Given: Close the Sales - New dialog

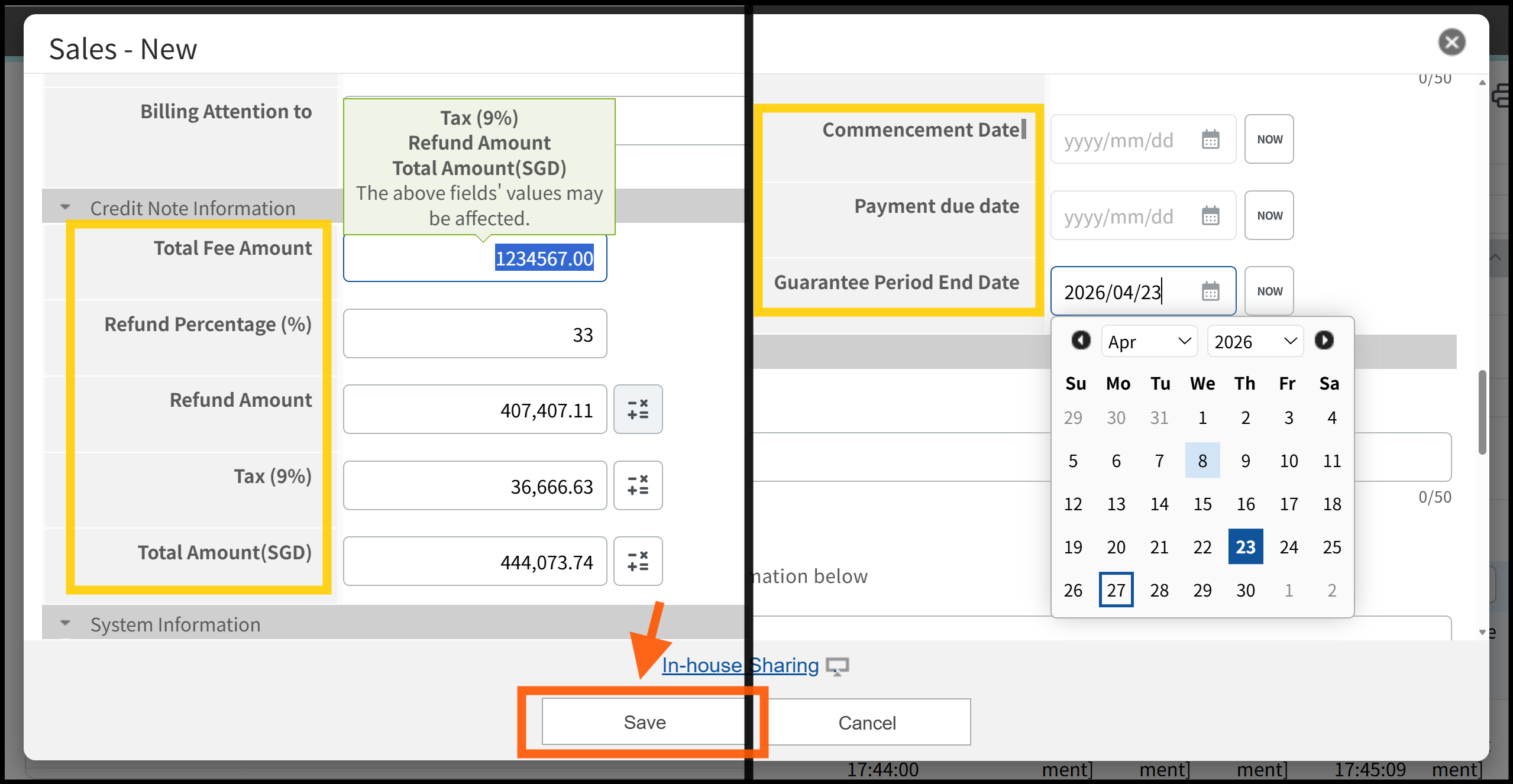Looking at the screenshot, I should 1451,43.
